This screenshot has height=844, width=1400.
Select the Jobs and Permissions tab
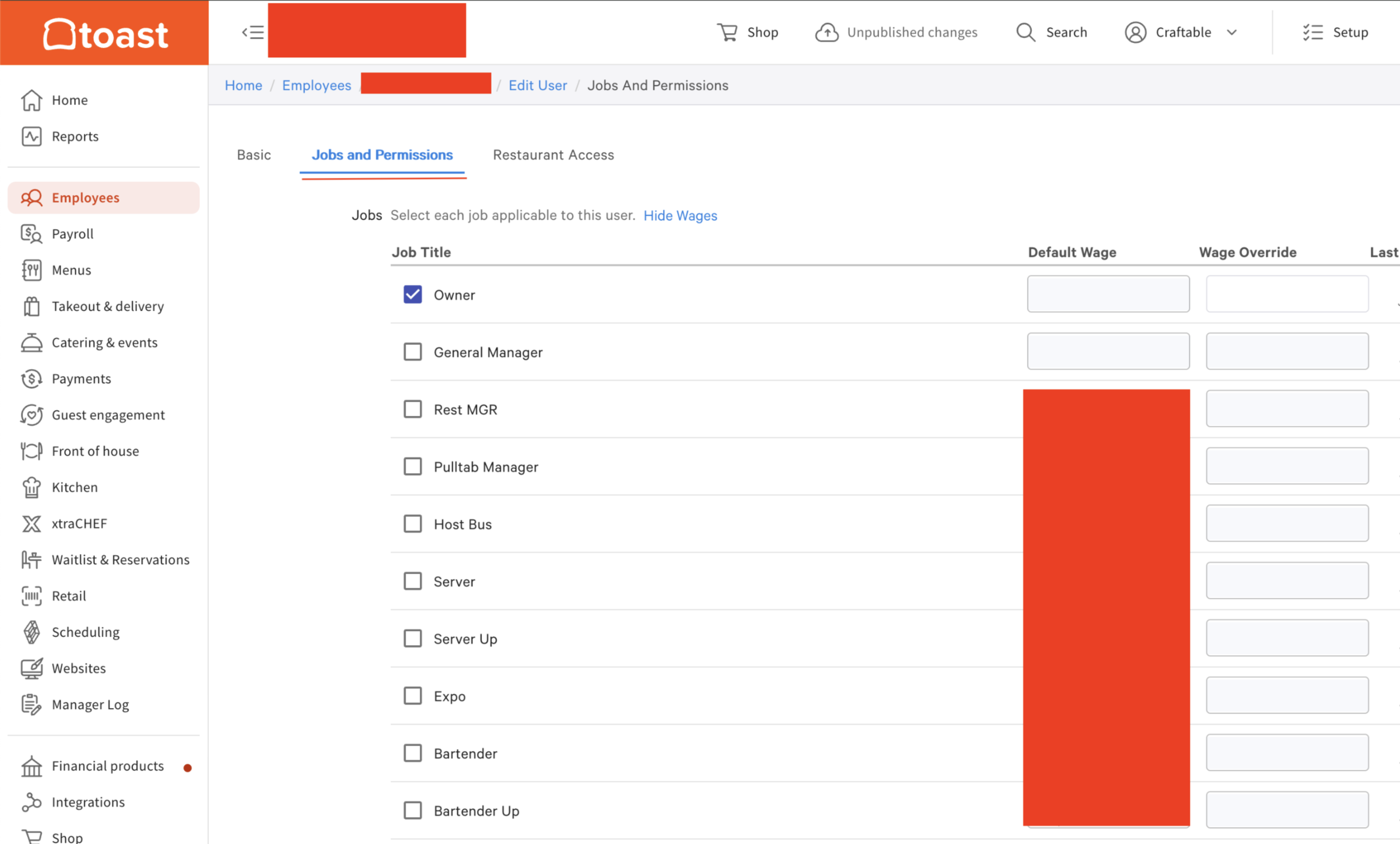(x=383, y=155)
